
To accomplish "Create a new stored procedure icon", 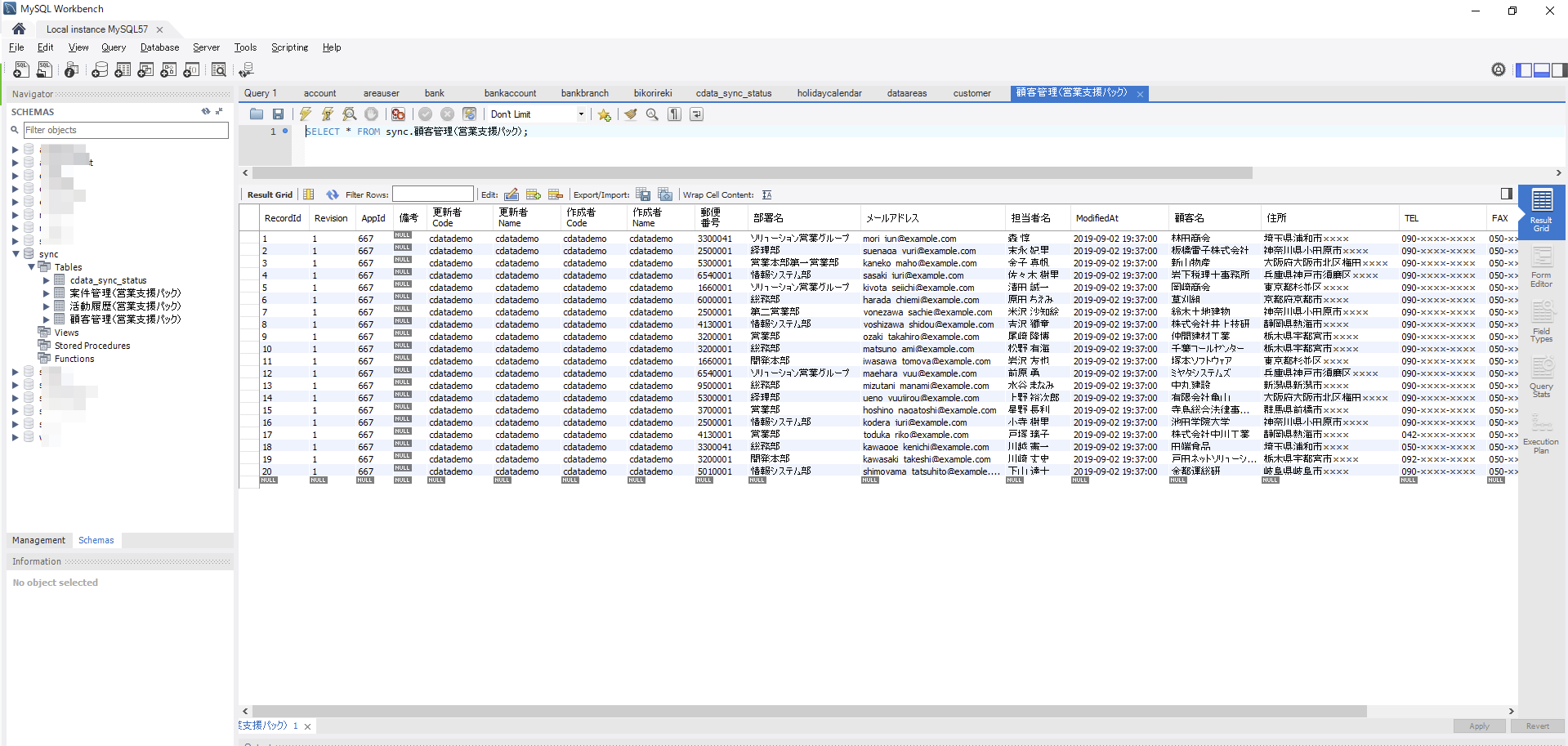I will [x=168, y=70].
